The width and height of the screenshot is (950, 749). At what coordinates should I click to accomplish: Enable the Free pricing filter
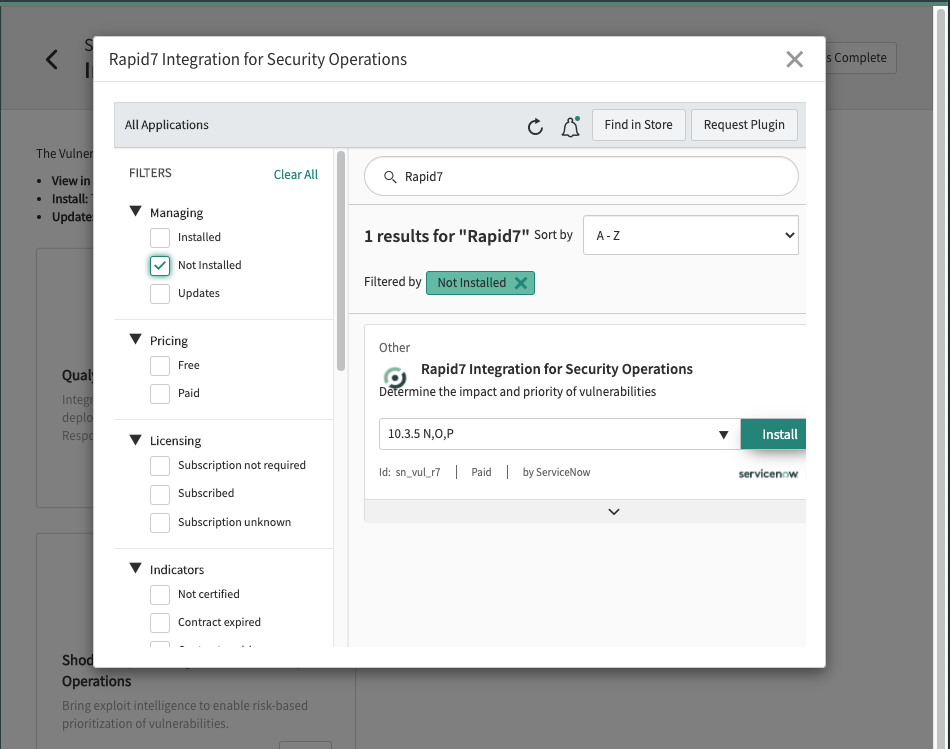(160, 365)
